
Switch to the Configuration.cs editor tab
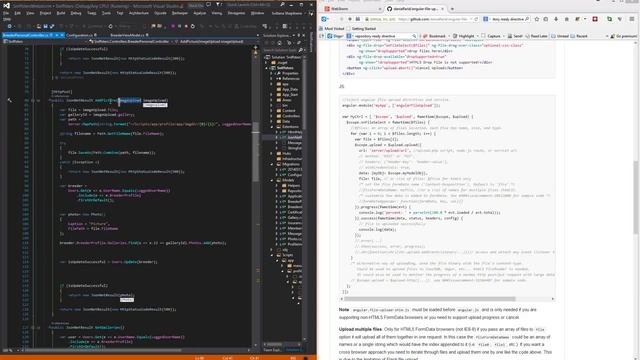80,36
